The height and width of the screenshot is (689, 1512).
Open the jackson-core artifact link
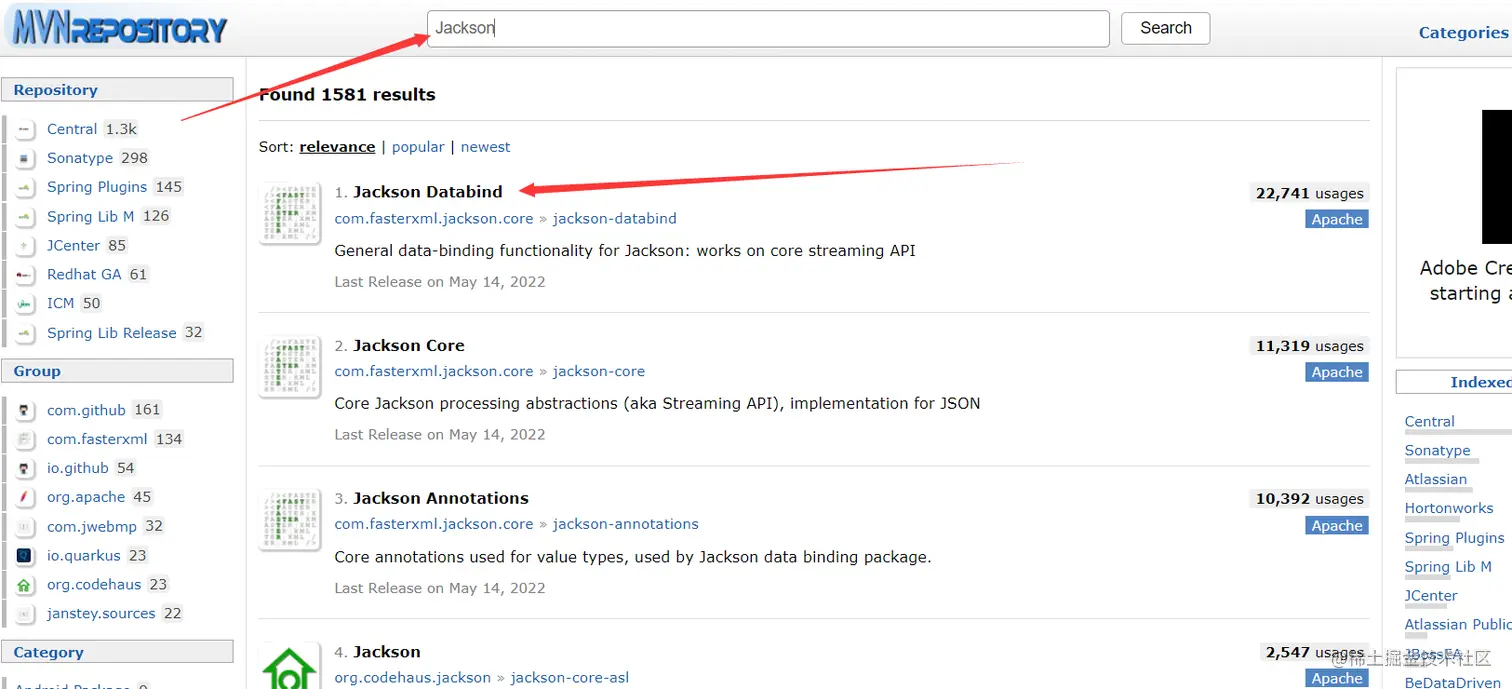pyautogui.click(x=599, y=371)
